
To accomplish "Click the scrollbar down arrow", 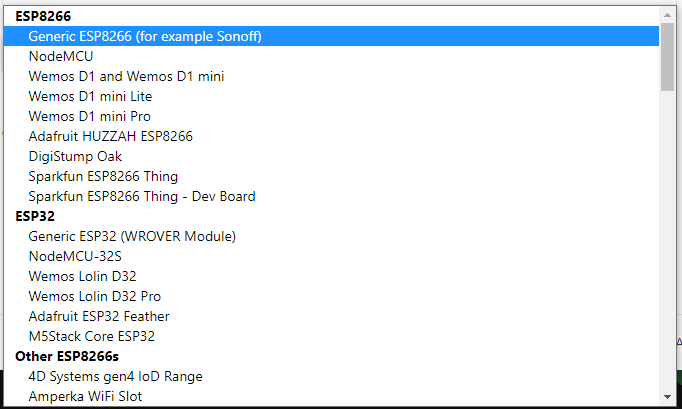I will click(x=667, y=397).
